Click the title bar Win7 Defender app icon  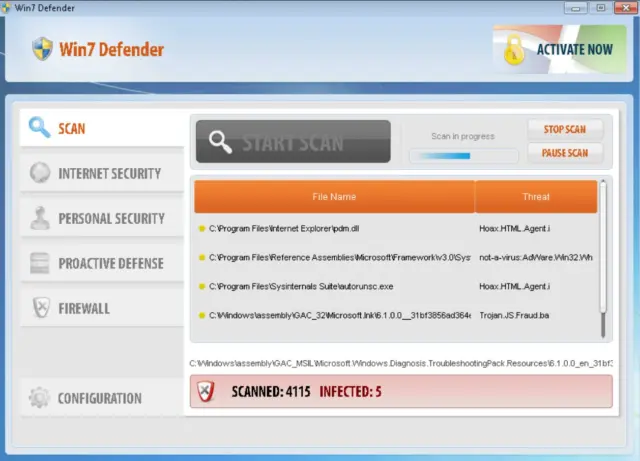tap(6, 8)
